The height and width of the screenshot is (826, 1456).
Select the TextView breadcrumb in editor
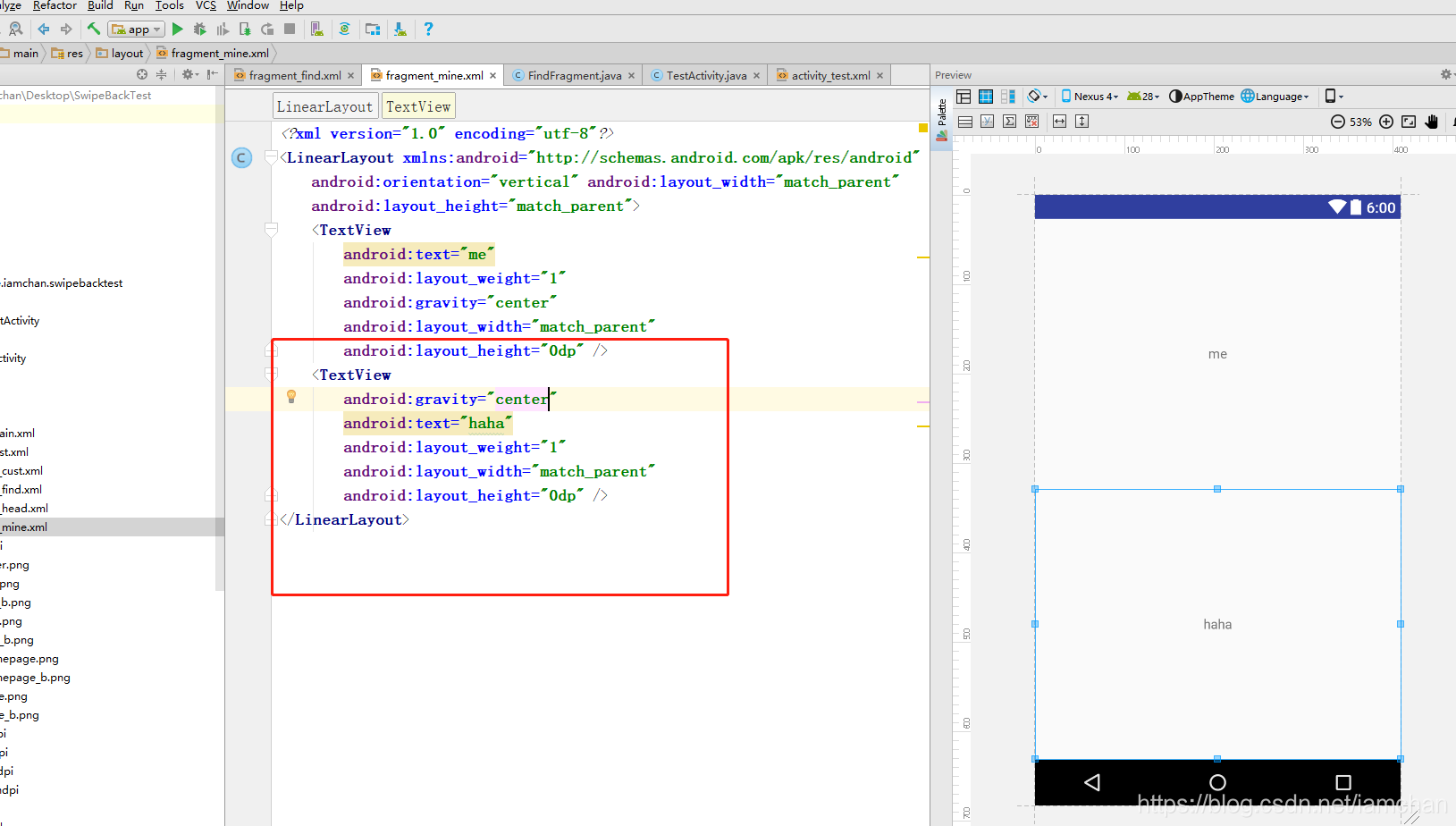point(418,106)
